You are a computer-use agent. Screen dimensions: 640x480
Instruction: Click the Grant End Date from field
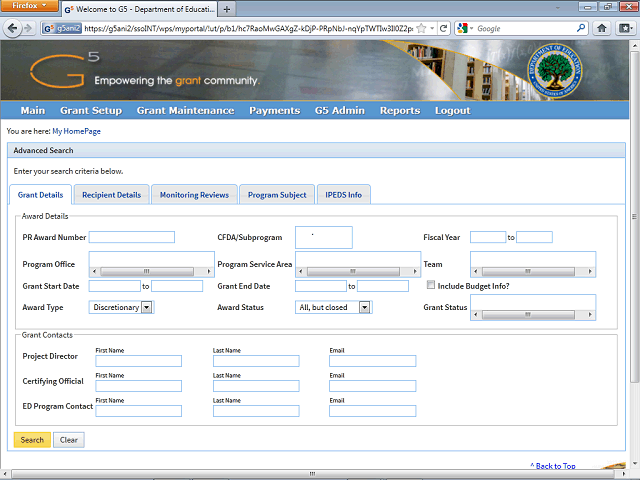(x=321, y=286)
